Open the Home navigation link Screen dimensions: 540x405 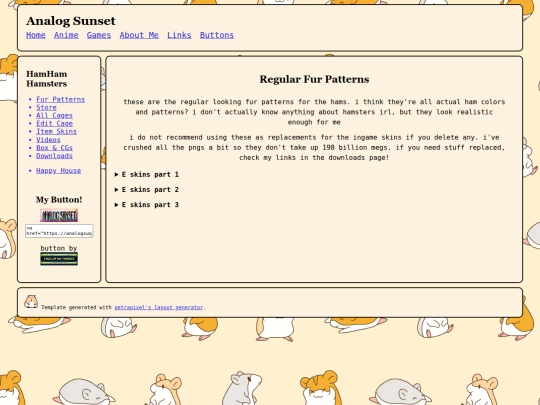36,35
